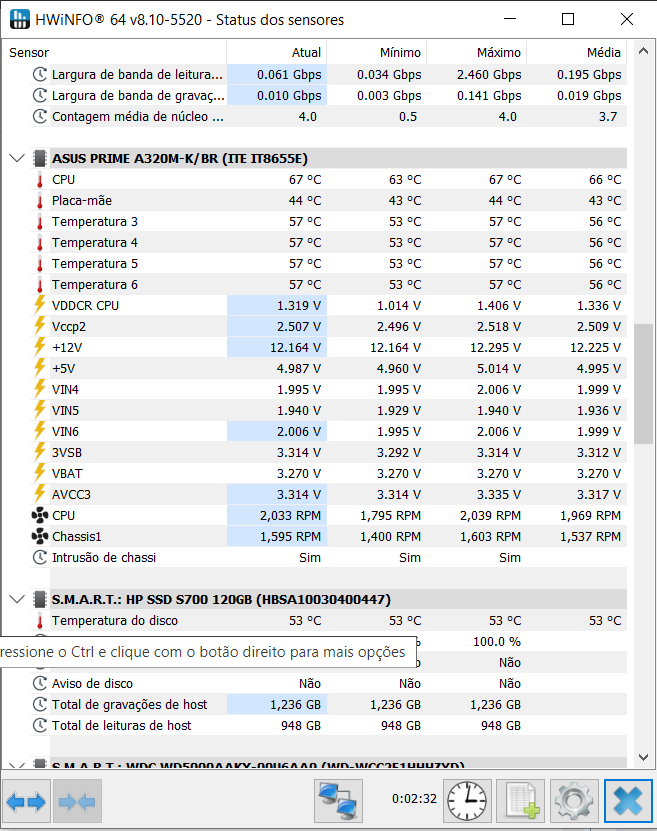This screenshot has width=657, height=831.
Task: Click thermometer icon beside Temperatura 3
Action: click(x=40, y=222)
